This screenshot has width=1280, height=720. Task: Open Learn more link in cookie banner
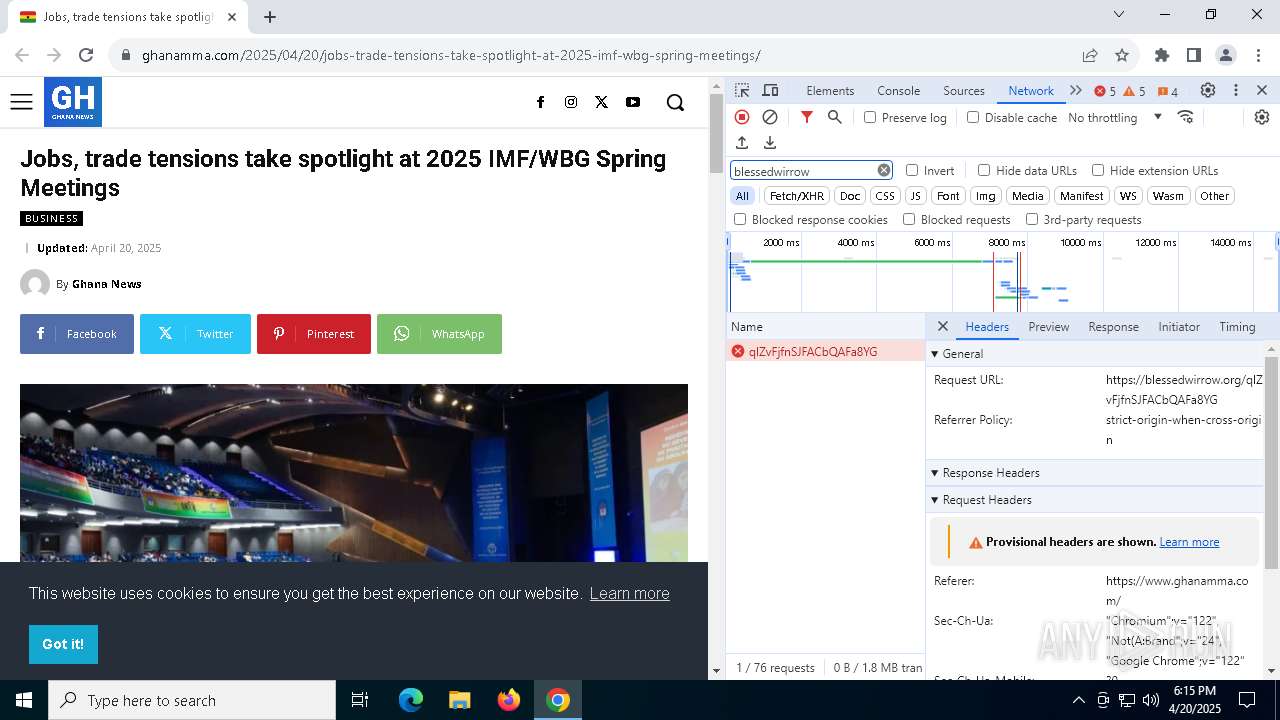[x=629, y=593]
